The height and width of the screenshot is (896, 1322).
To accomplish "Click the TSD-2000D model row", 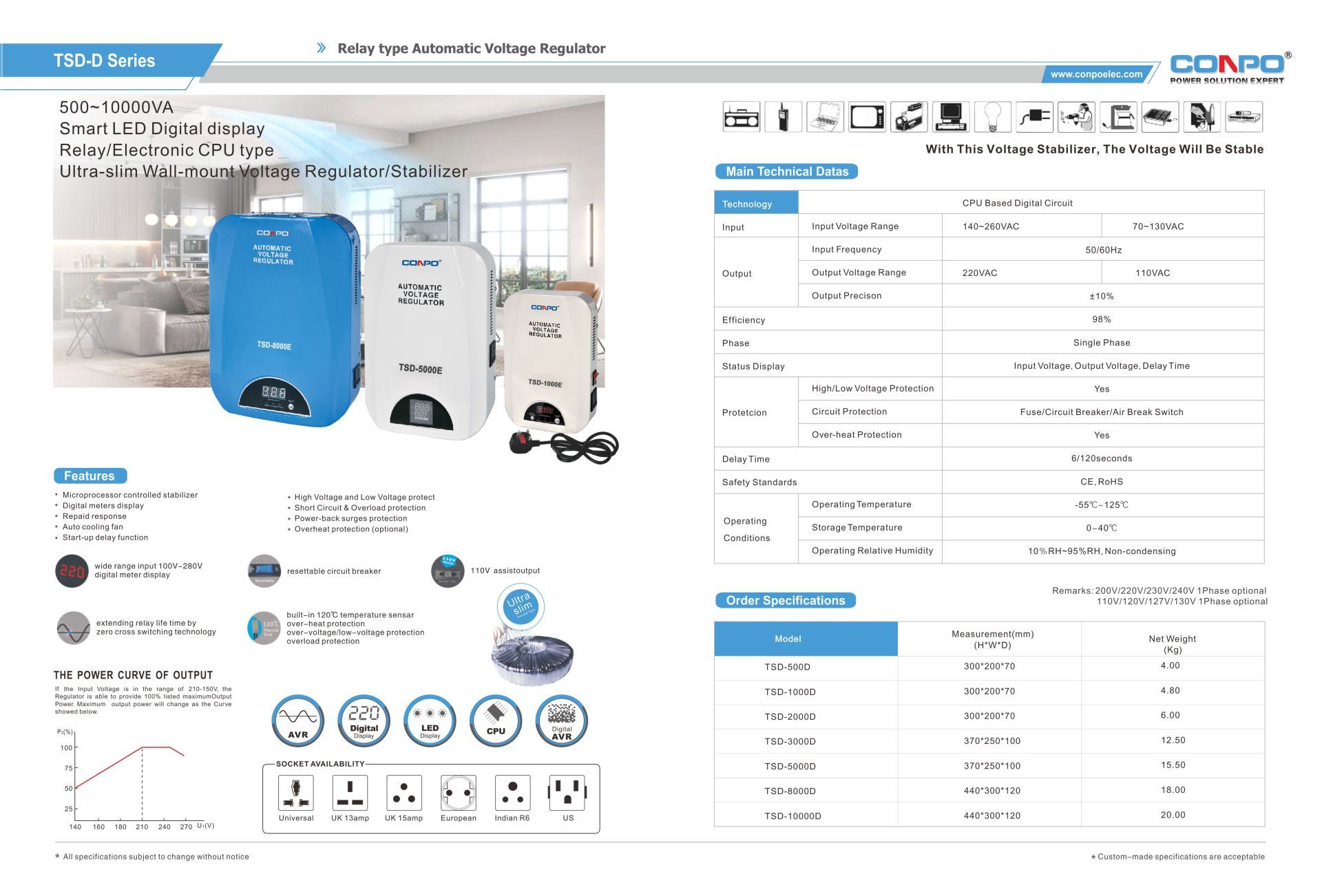I will click(x=989, y=716).
